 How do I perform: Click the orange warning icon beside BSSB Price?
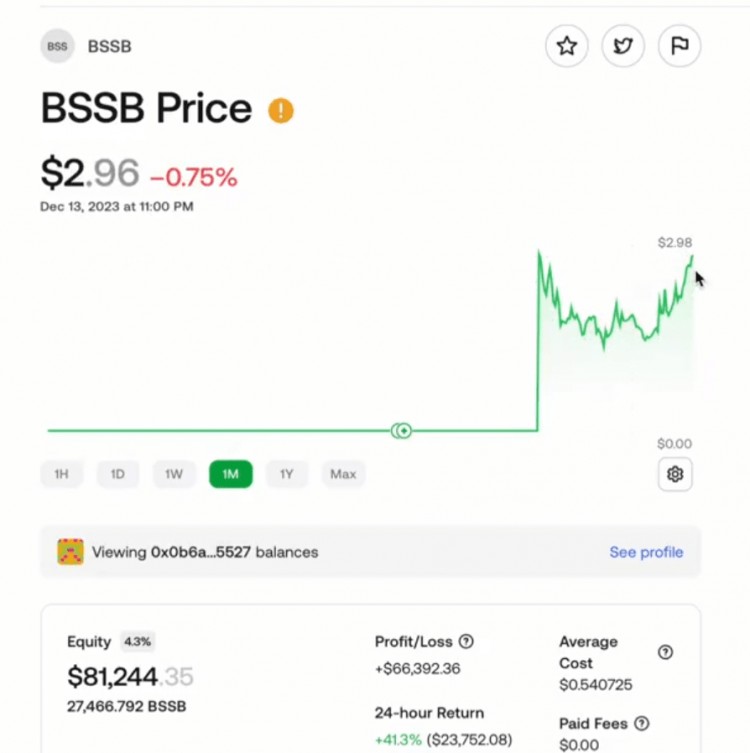[281, 110]
